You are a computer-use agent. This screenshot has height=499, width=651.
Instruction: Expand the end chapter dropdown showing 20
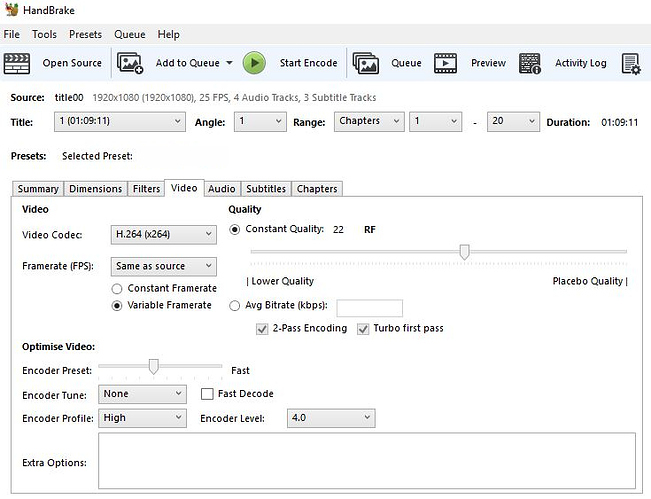pos(513,122)
